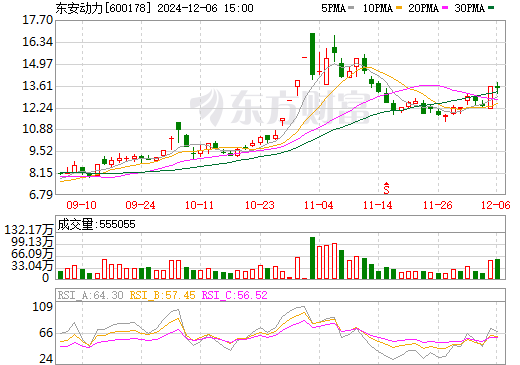Image resolution: width=520 pixels, height=365 pixels.
Task: Click the 99.13万 volume axis label
Action: click(x=32, y=242)
